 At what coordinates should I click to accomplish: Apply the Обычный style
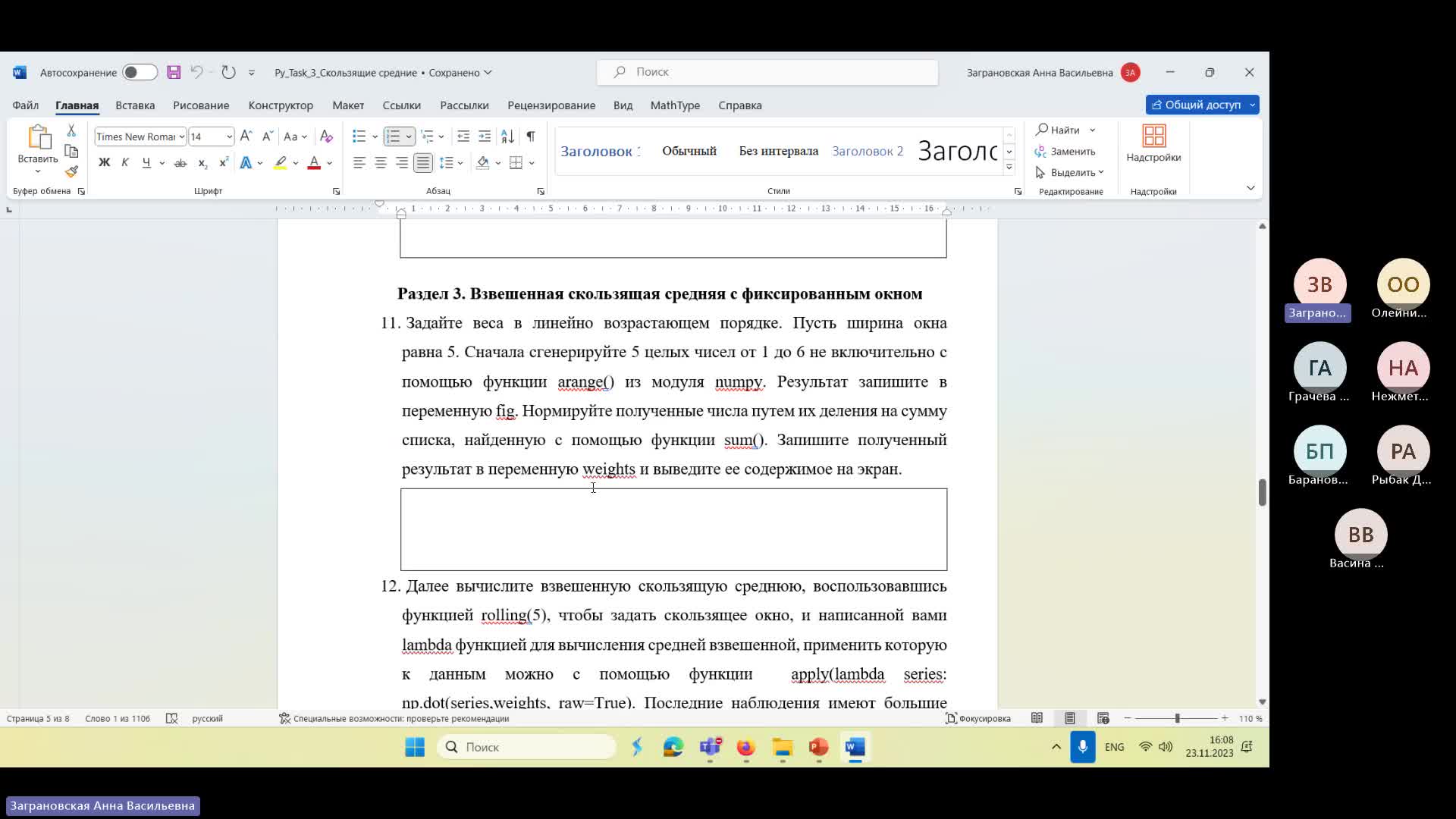pos(689,151)
